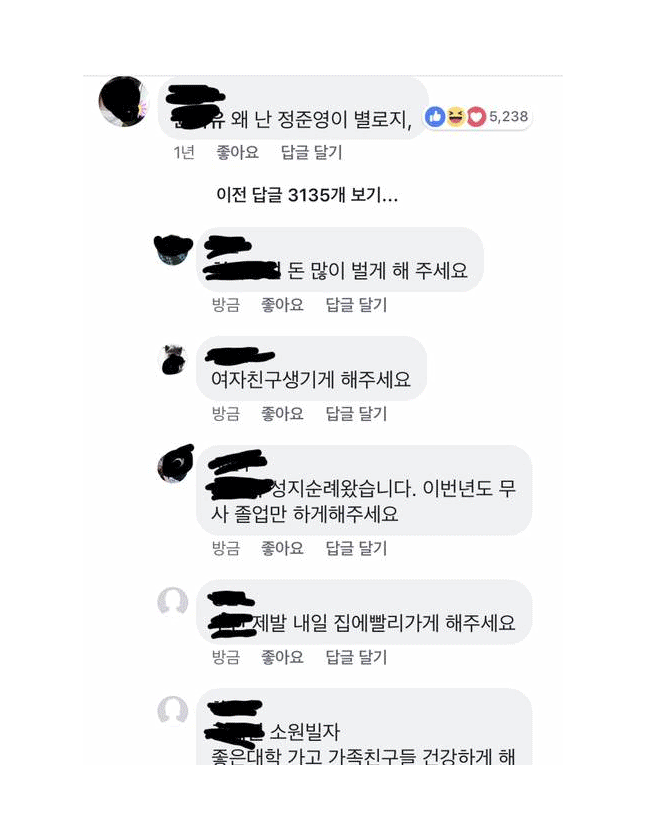Click the laughing face reaction icon

click(456, 117)
